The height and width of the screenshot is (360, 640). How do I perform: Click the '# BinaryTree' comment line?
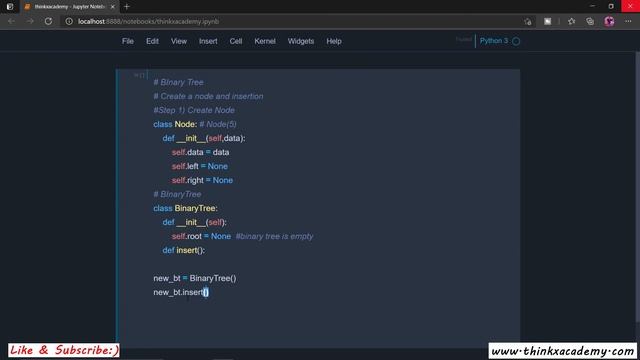pyautogui.click(x=177, y=194)
